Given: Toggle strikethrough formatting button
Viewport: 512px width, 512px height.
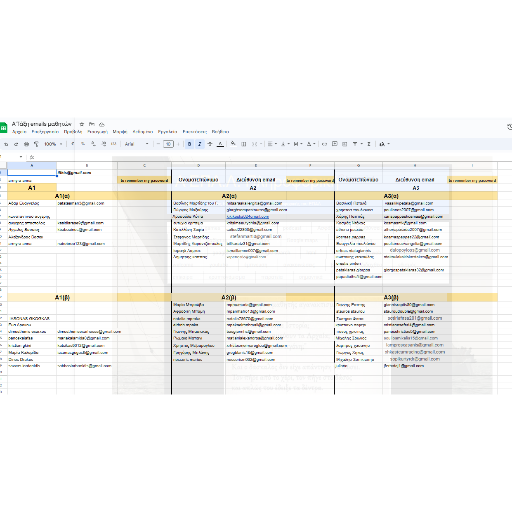Looking at the screenshot, I should [x=210, y=144].
